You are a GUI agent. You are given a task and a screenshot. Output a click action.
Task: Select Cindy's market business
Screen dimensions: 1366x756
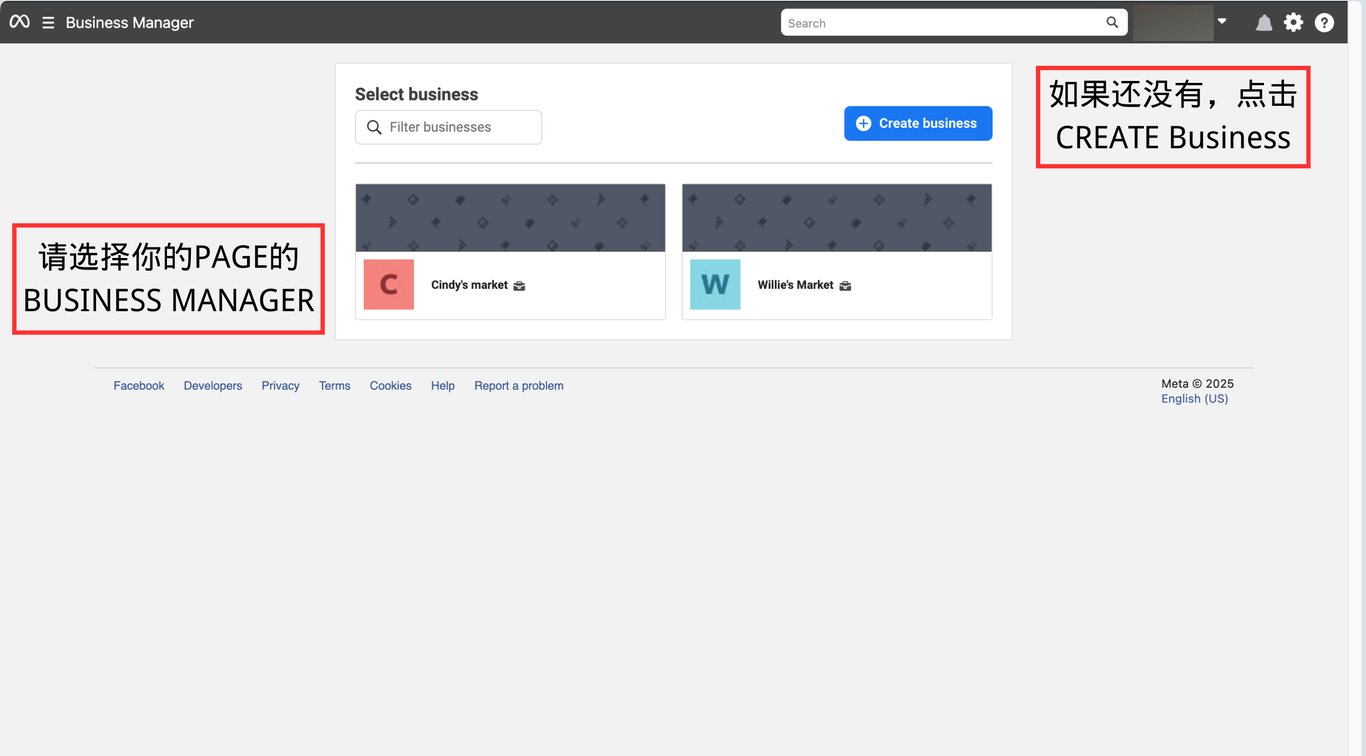[x=510, y=252]
